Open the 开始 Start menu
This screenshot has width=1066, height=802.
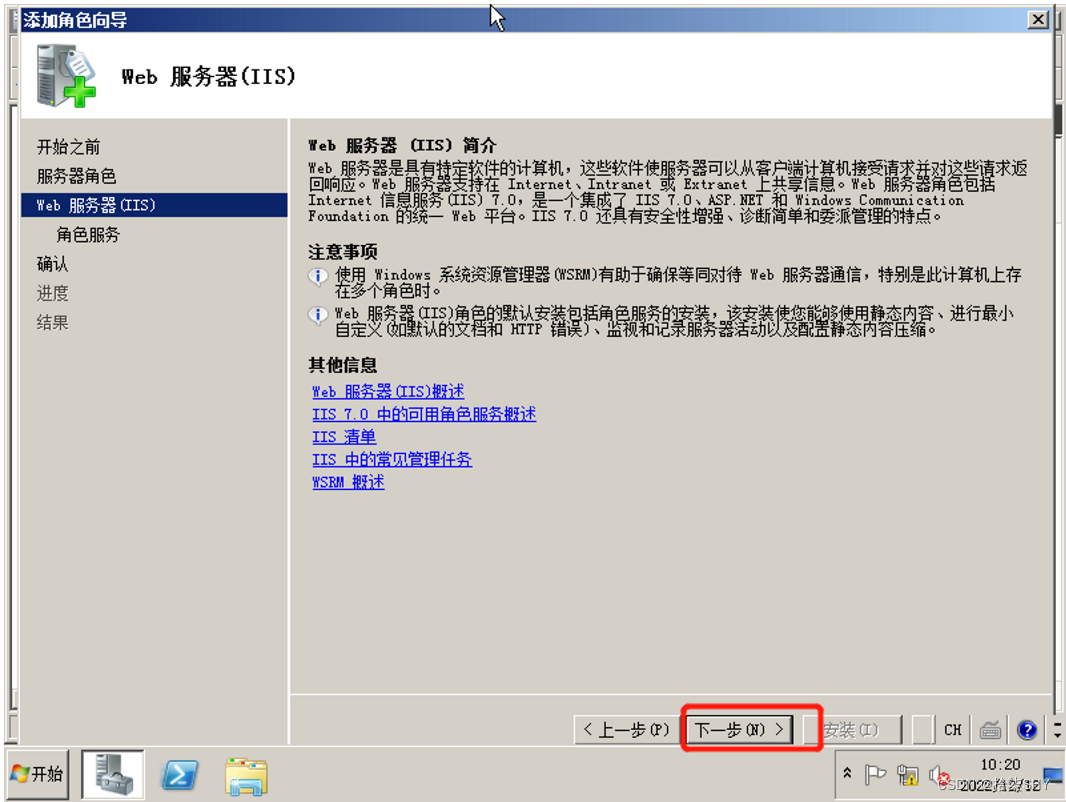(37, 773)
